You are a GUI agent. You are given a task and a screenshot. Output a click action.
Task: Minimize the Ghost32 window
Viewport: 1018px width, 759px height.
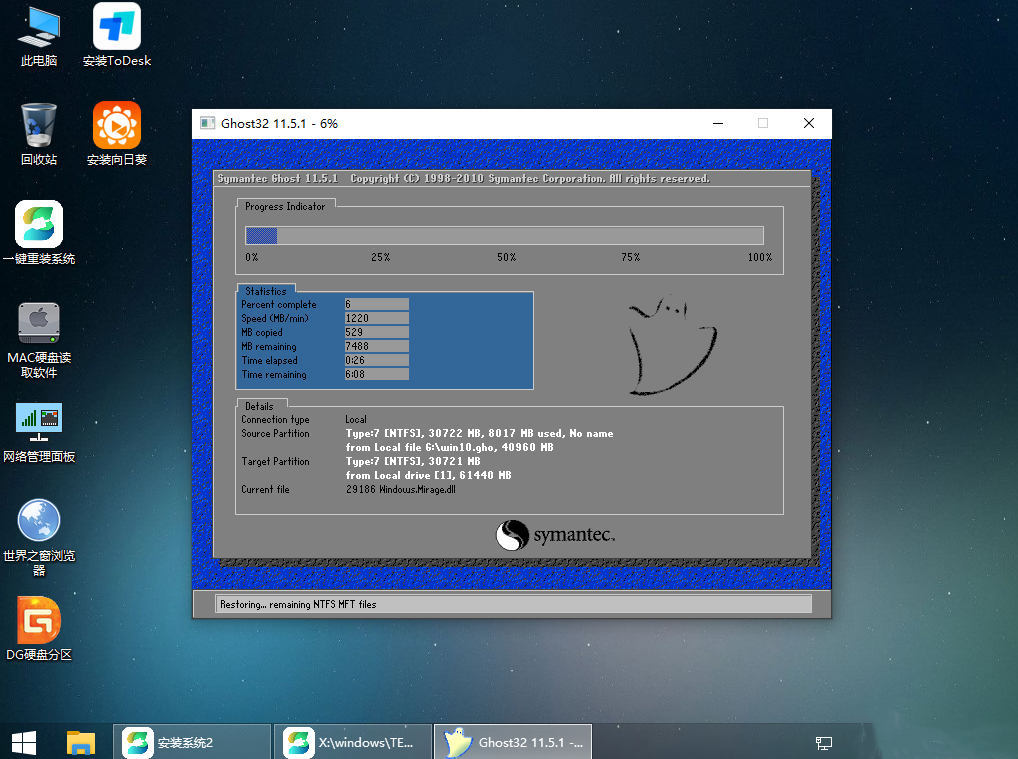pyautogui.click(x=717, y=122)
